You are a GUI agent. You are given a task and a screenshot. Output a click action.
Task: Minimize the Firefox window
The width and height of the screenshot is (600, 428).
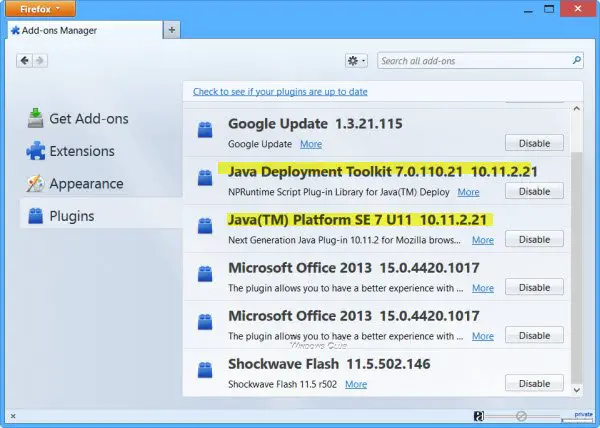[528, 10]
